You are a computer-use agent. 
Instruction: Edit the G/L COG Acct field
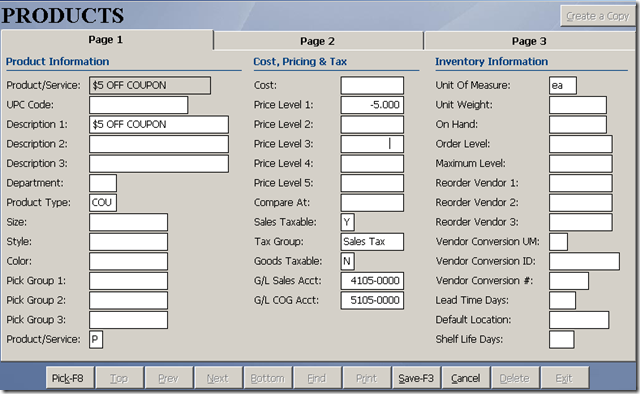[x=372, y=301]
